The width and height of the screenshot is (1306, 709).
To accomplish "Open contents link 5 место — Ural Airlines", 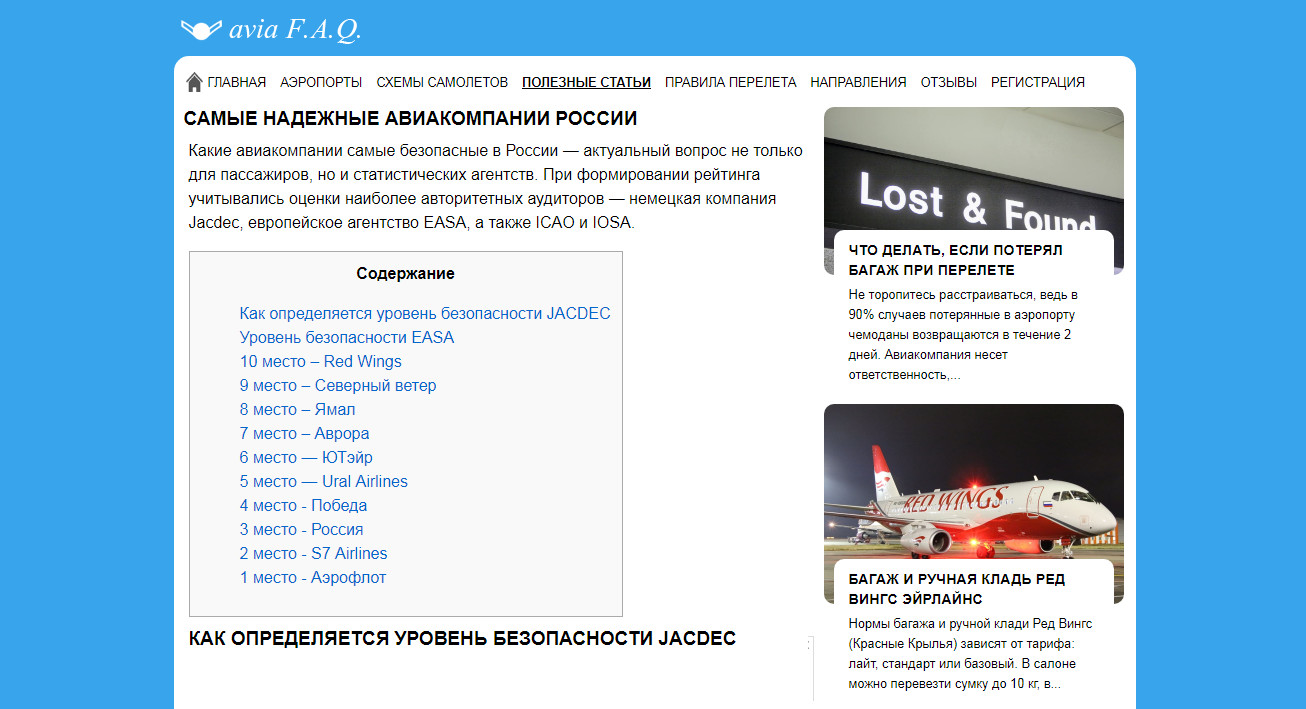I will point(324,481).
